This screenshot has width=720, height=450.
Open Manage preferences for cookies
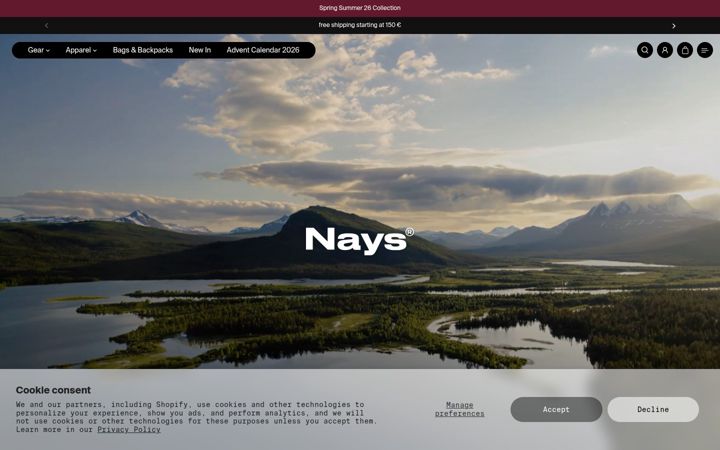click(x=460, y=409)
